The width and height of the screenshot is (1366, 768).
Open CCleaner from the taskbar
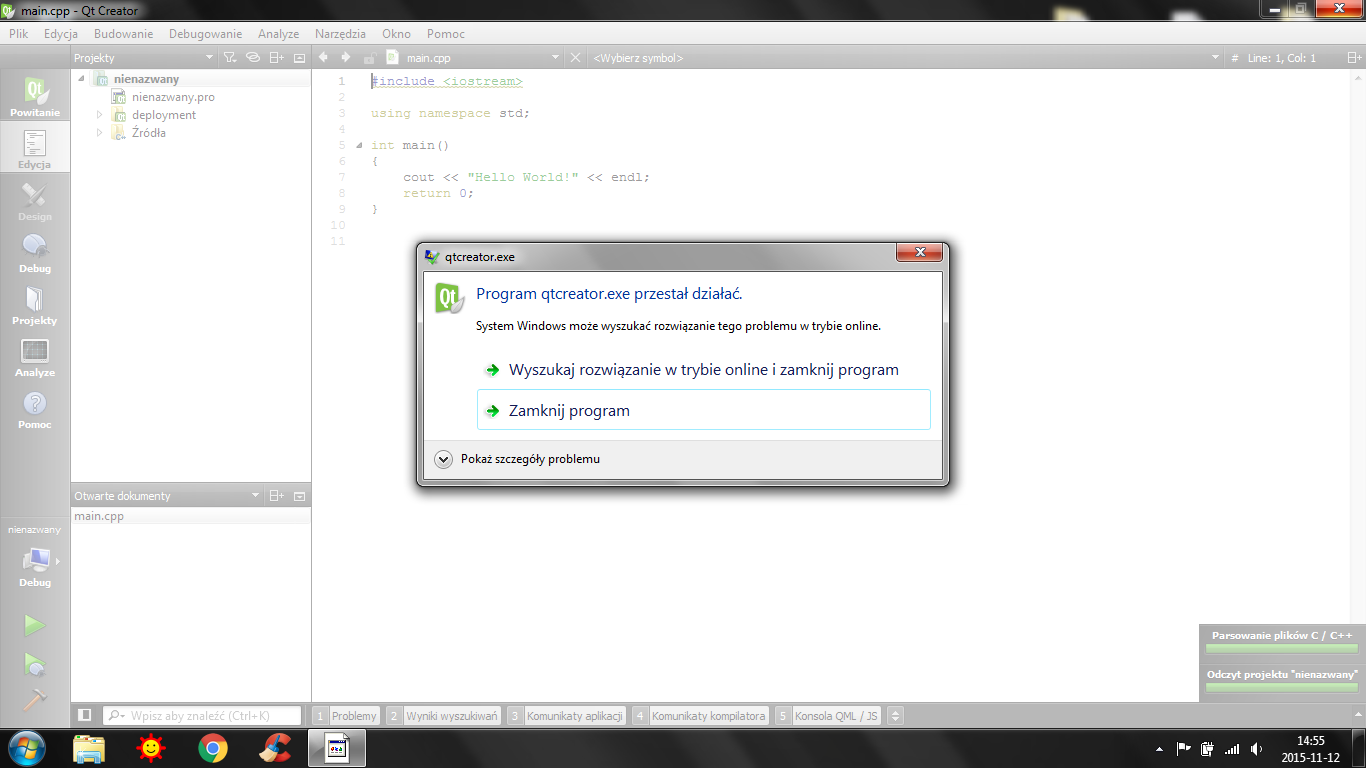[274, 747]
